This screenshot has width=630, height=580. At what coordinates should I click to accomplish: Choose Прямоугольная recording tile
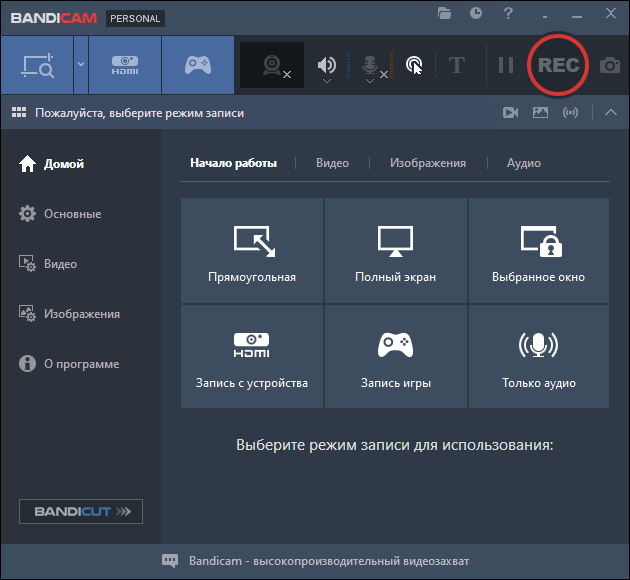pos(252,250)
